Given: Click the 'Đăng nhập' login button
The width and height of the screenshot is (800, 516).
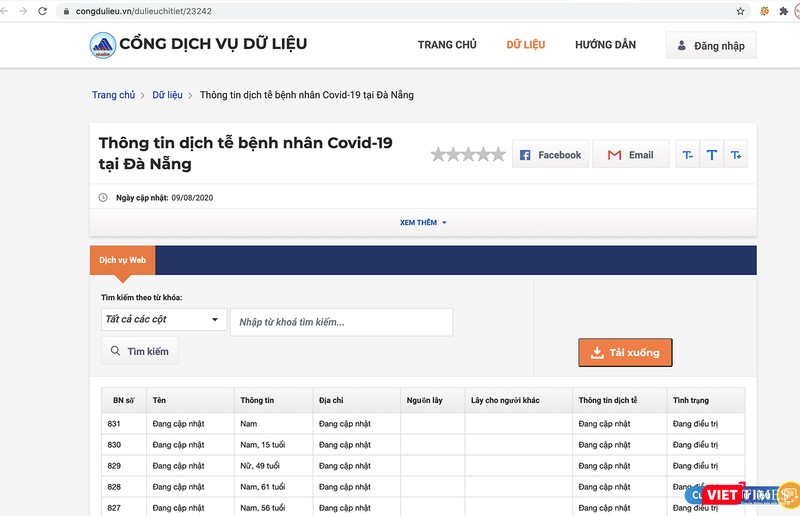Looking at the screenshot, I should pyautogui.click(x=711, y=46).
